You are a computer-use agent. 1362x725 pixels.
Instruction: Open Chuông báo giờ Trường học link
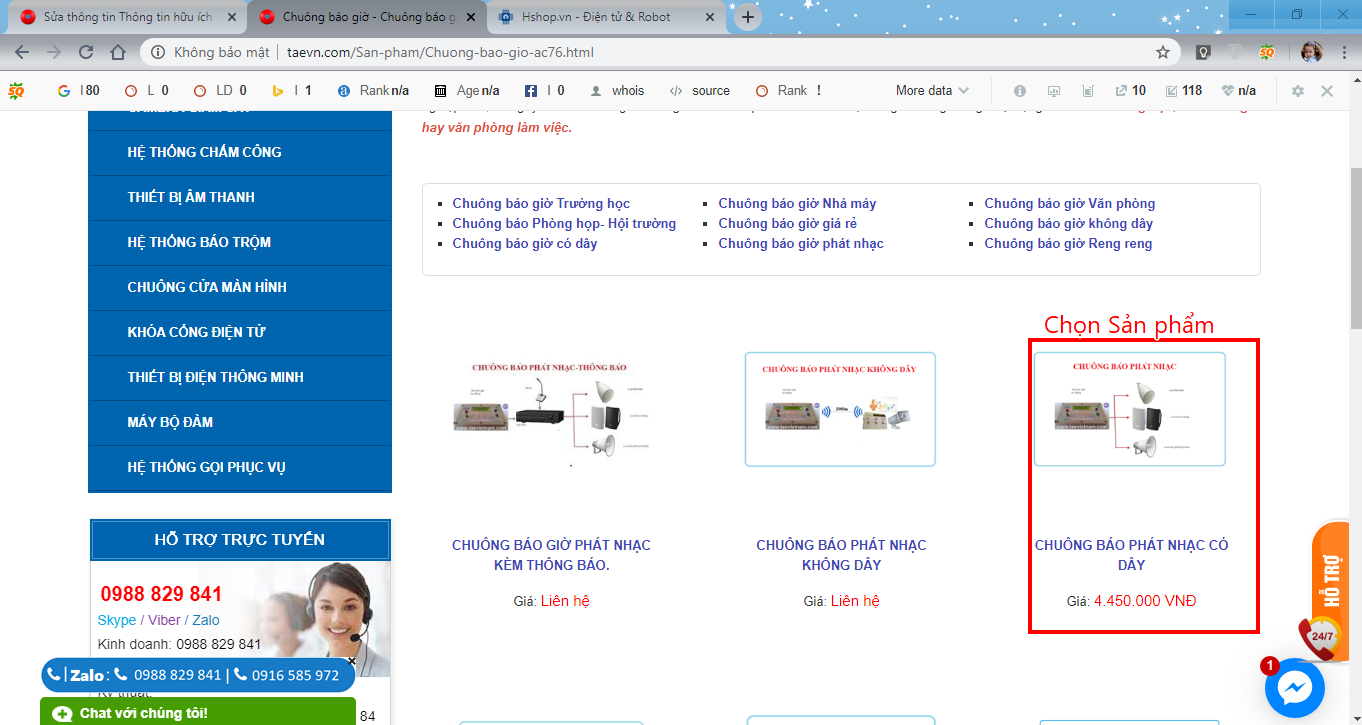point(541,203)
